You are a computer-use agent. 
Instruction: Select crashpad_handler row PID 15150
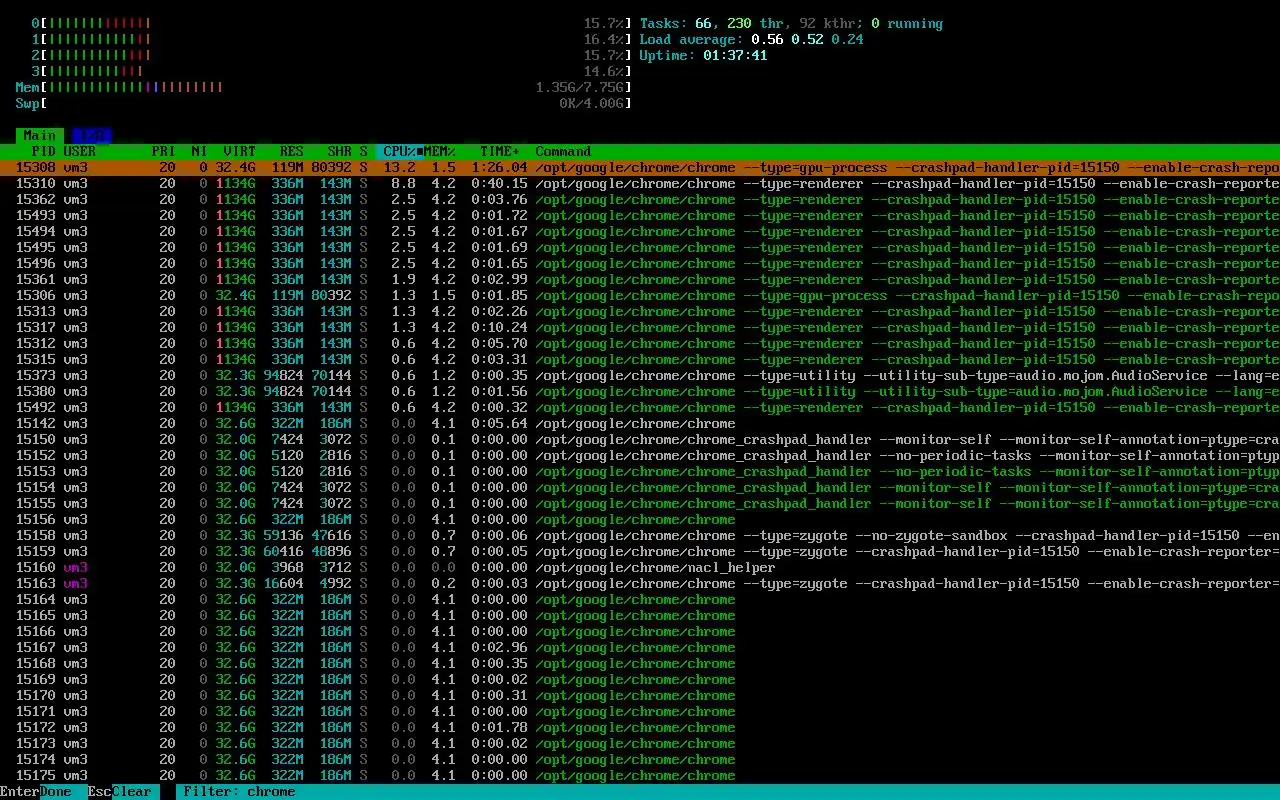pos(640,439)
